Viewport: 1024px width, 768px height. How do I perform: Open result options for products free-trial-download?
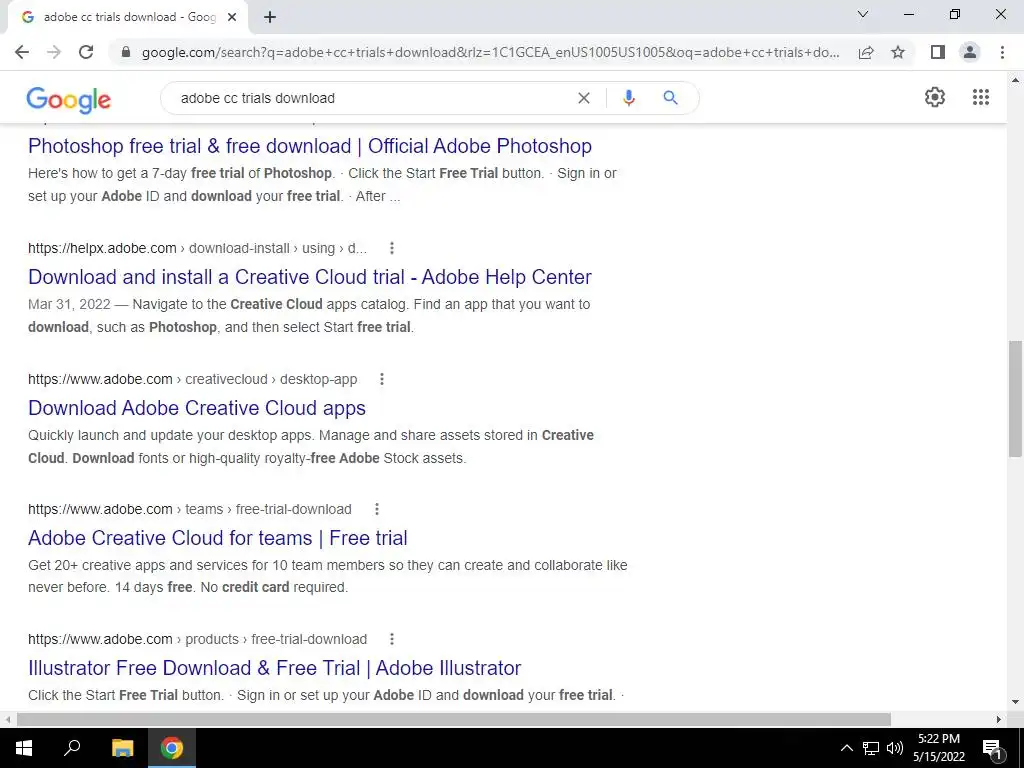pyautogui.click(x=392, y=639)
